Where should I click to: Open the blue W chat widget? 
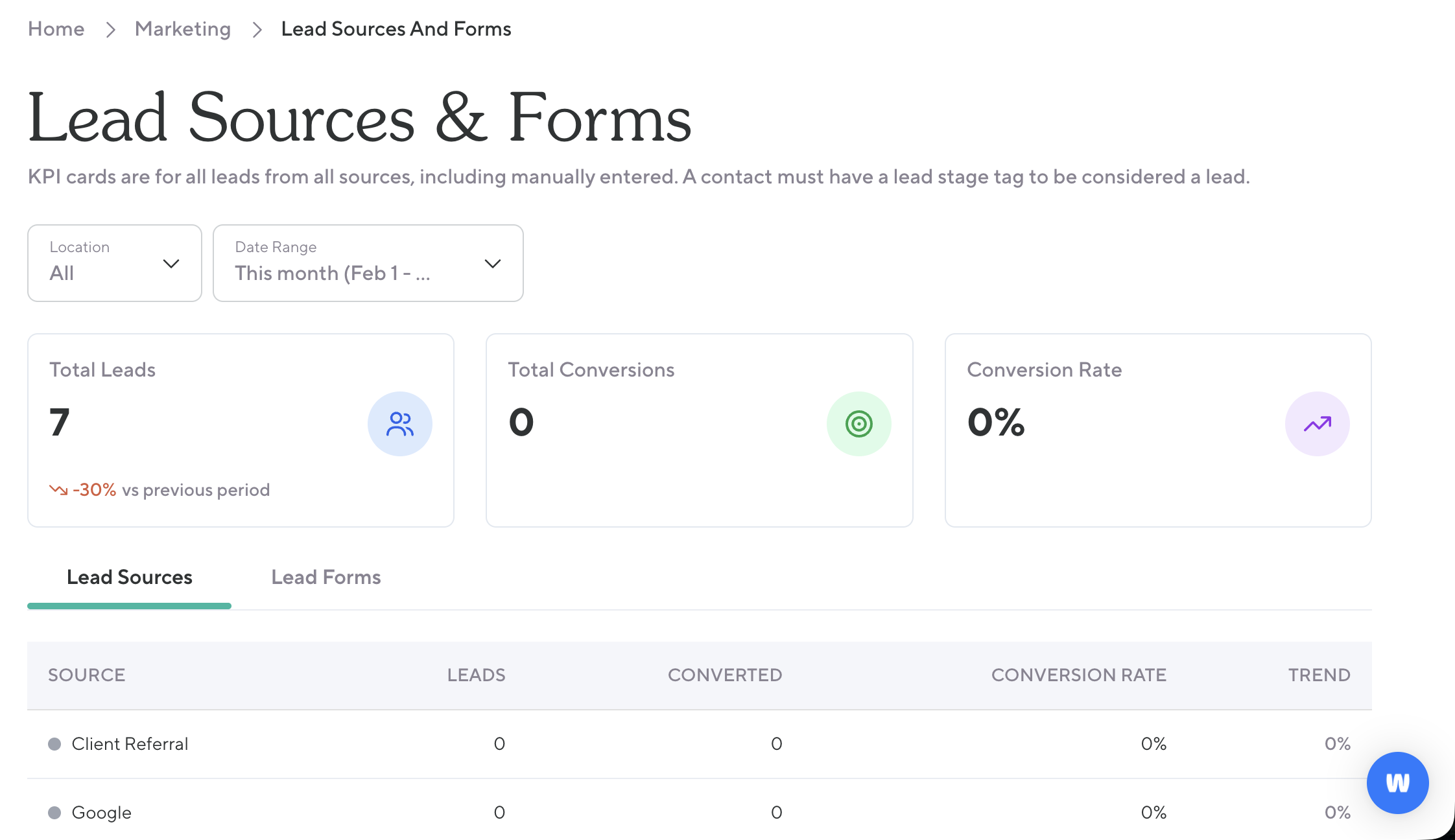click(1397, 782)
